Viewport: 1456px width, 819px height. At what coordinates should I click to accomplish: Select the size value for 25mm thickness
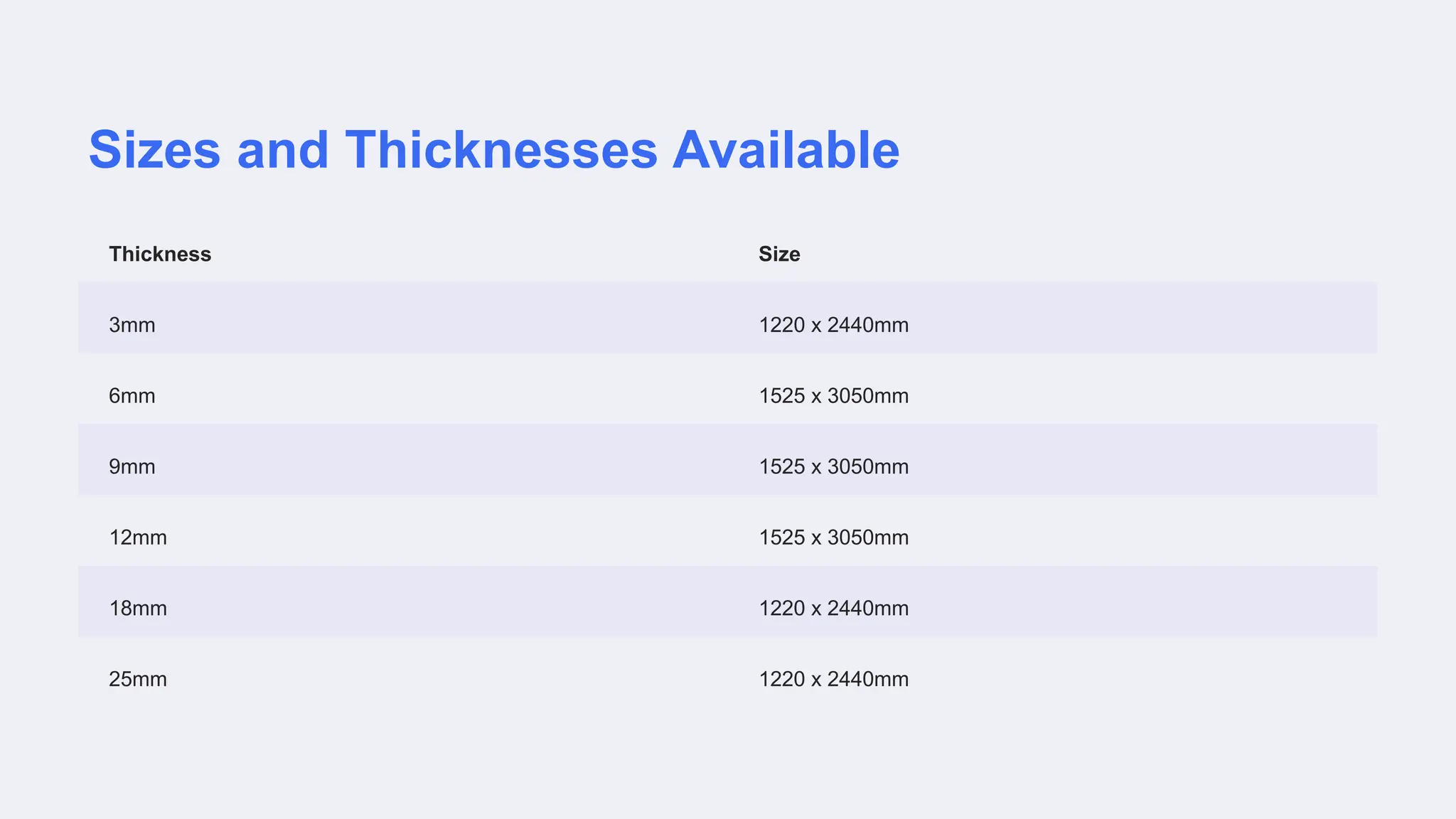coord(833,679)
